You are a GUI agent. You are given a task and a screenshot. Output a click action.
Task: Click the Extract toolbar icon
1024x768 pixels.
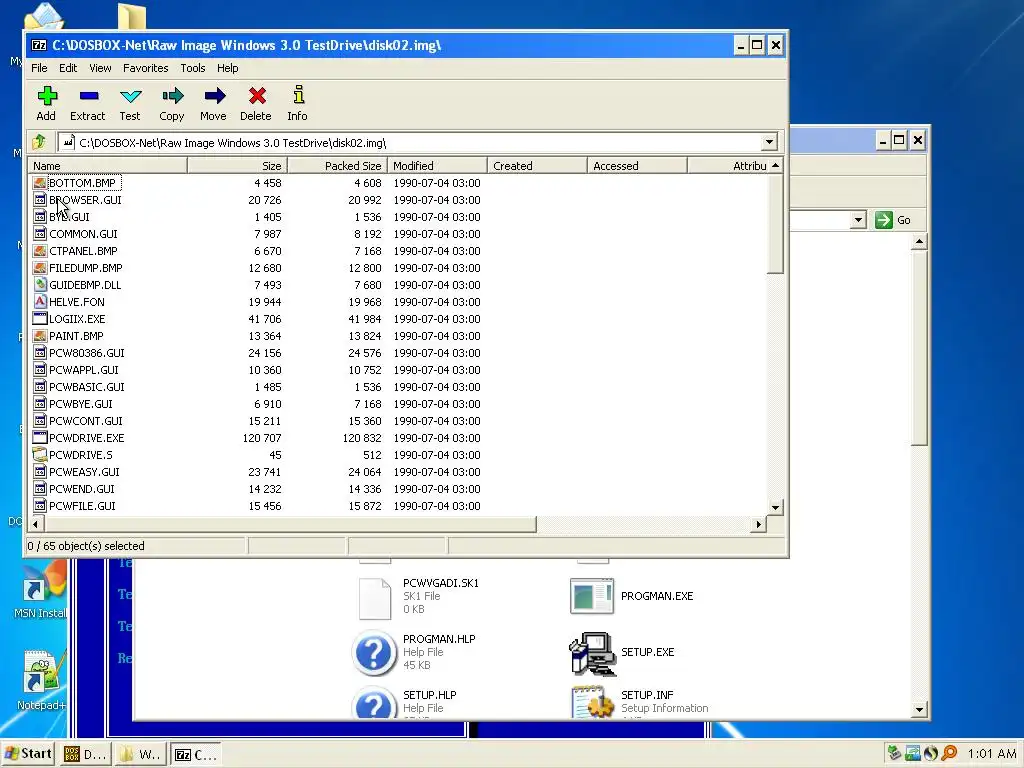tap(88, 97)
